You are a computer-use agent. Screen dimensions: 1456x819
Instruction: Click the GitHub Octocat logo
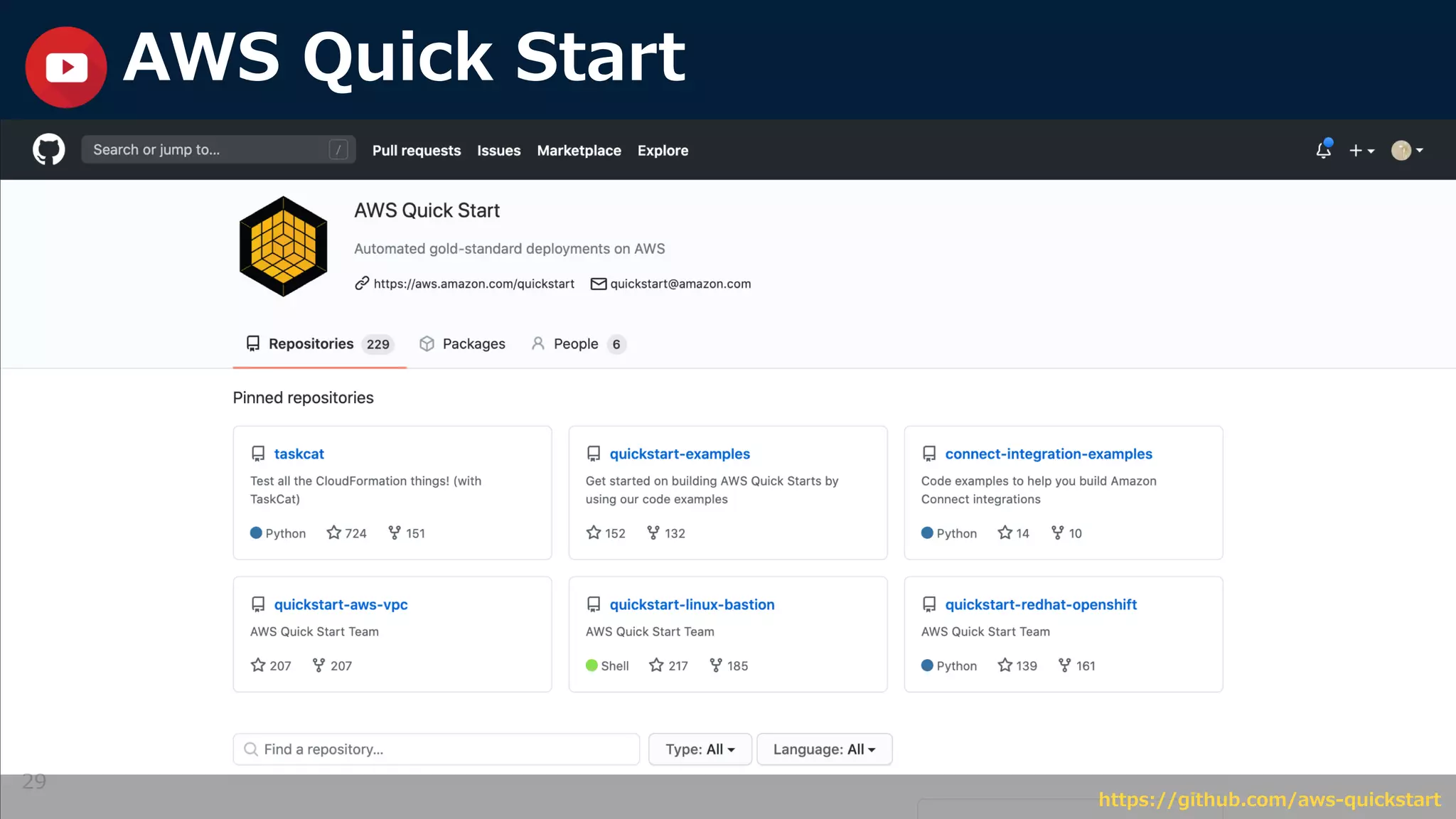[x=48, y=149]
